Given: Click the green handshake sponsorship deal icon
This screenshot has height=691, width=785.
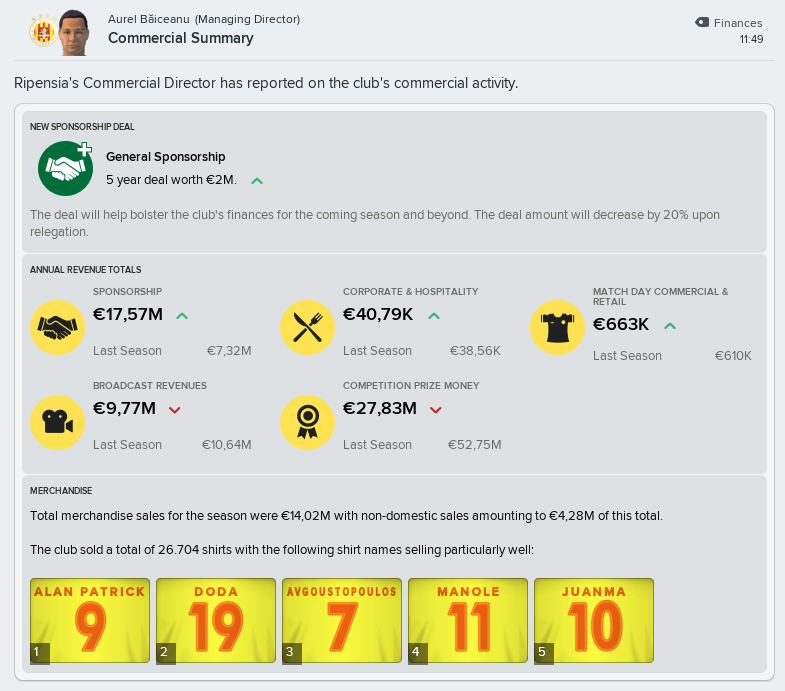Looking at the screenshot, I should coord(66,168).
